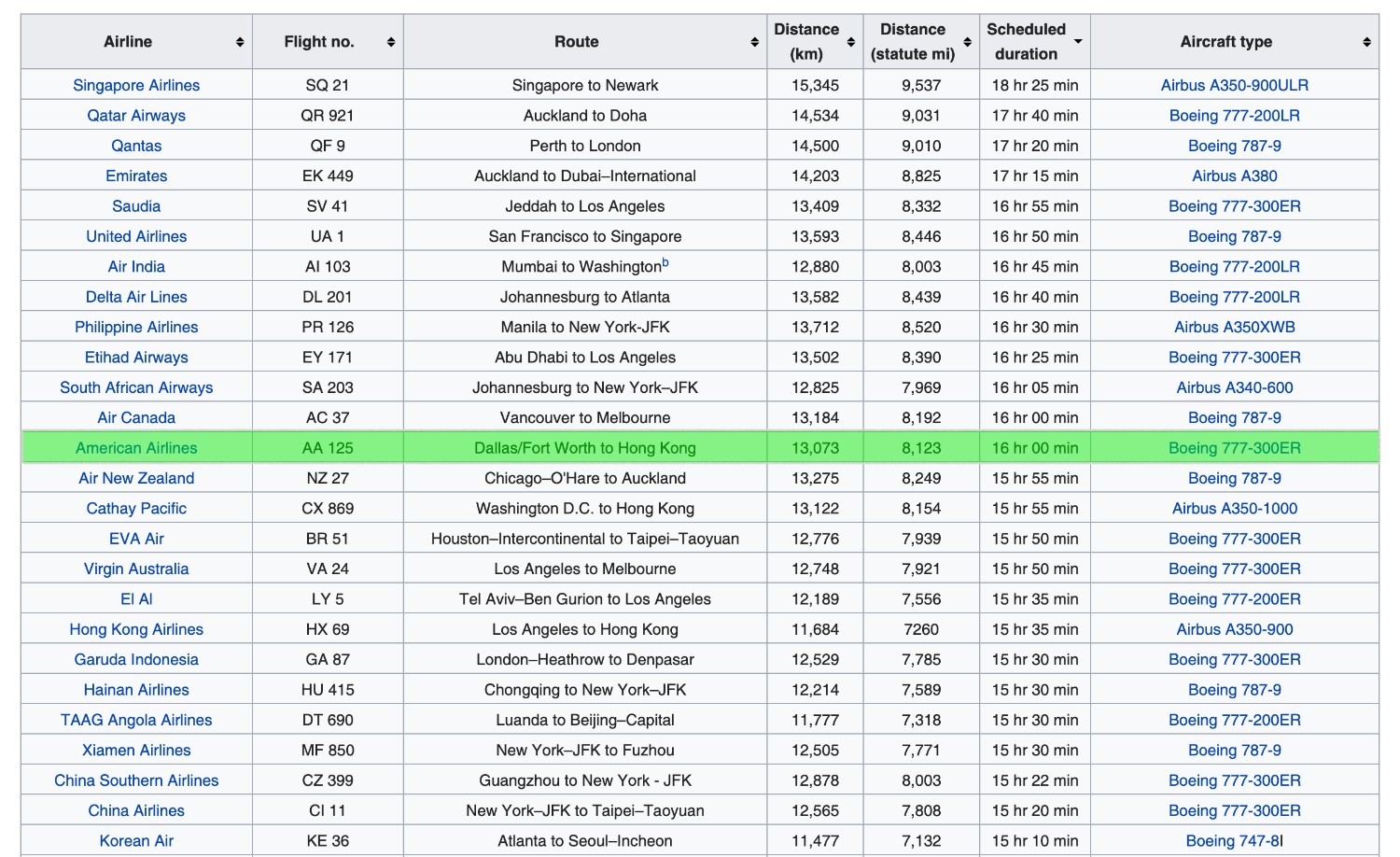1400x857 pixels.
Task: Open Hainan Airlines link
Action: tap(136, 689)
